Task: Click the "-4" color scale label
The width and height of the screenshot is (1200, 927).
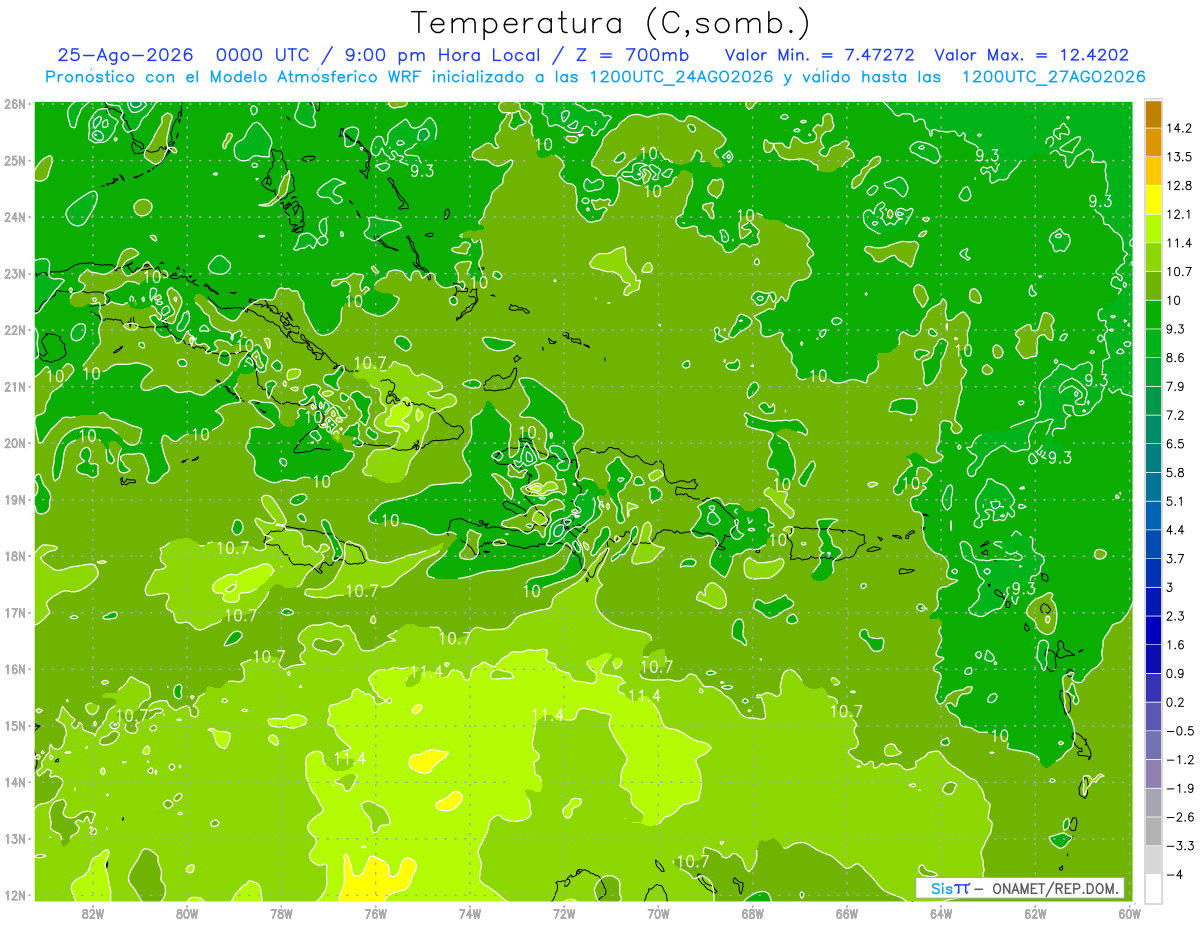Action: [x=1175, y=874]
